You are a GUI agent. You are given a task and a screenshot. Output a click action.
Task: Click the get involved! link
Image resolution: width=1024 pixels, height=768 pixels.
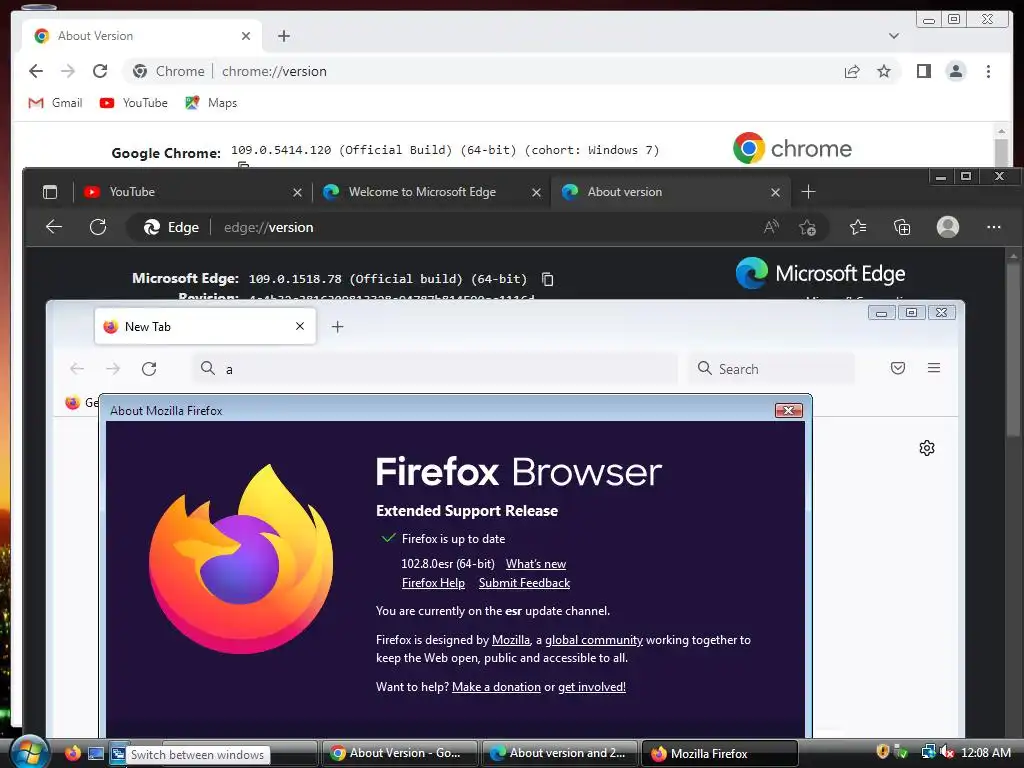coord(592,687)
